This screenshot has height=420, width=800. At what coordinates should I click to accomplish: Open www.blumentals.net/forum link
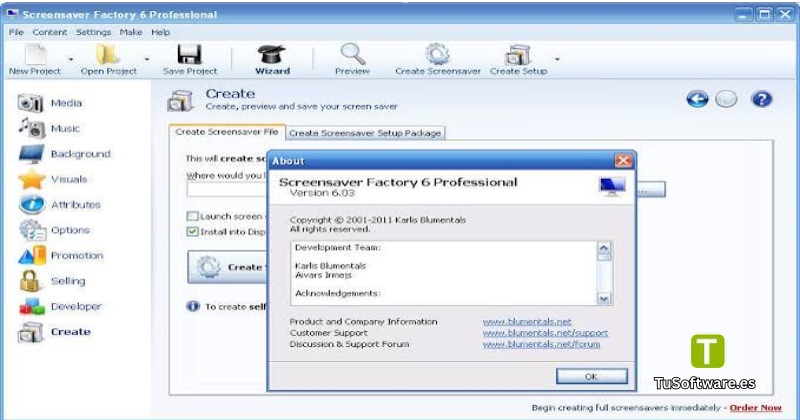[x=541, y=344]
